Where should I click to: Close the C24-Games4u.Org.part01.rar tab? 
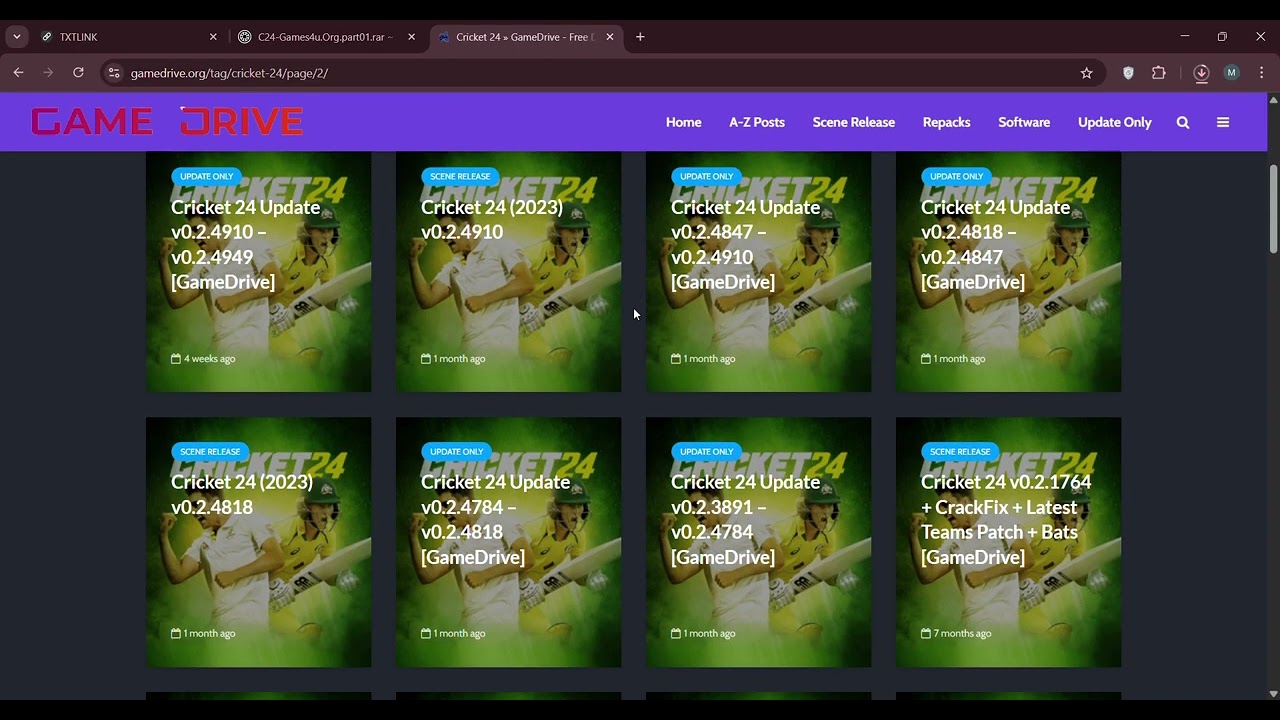pos(411,37)
